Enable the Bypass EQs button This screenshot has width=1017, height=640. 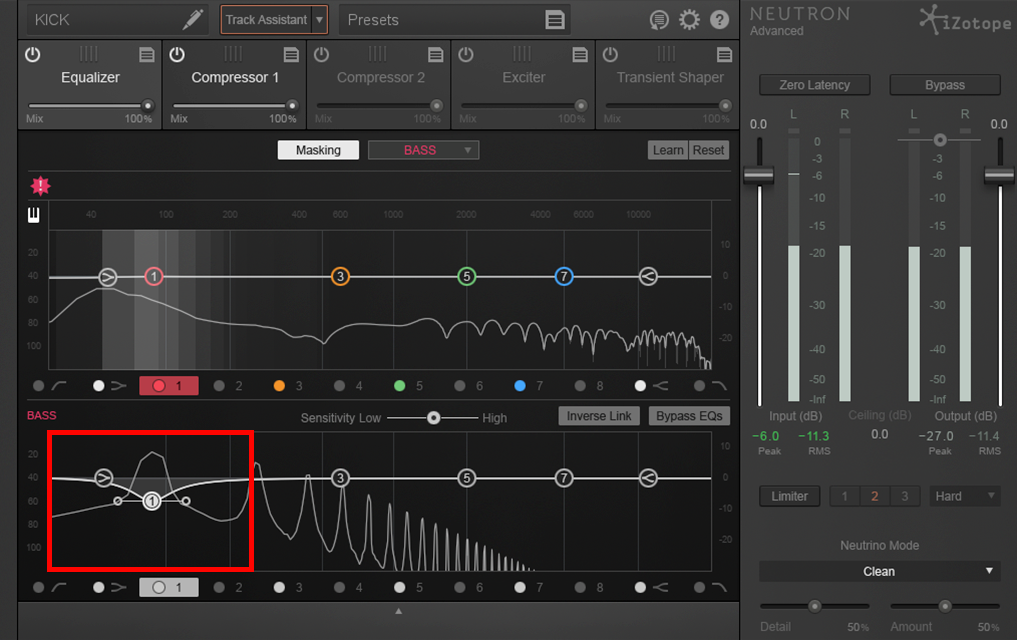688,415
